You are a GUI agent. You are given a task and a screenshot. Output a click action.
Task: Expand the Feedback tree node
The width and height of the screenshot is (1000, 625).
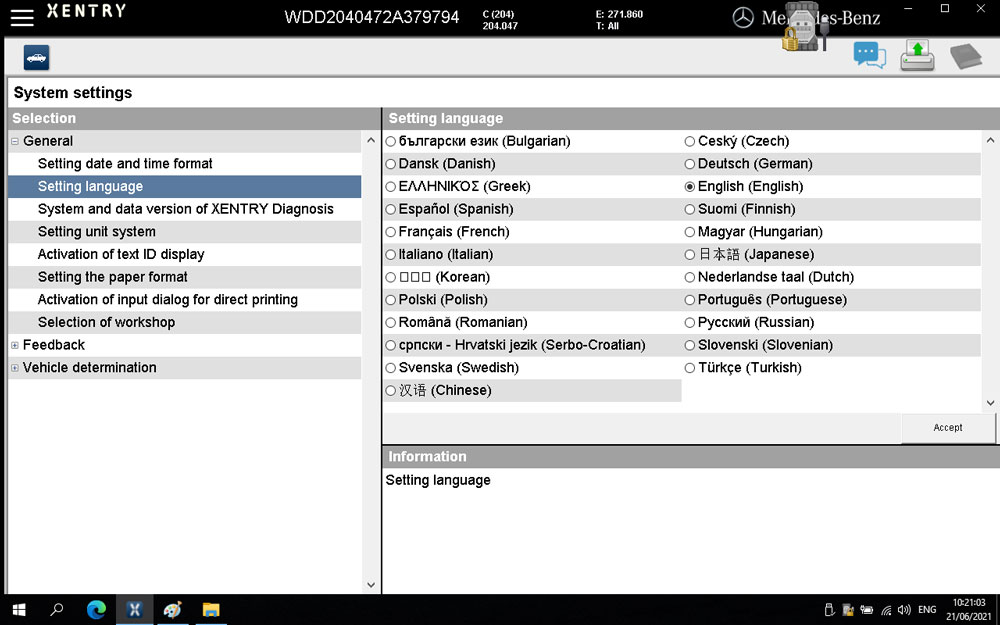15,345
